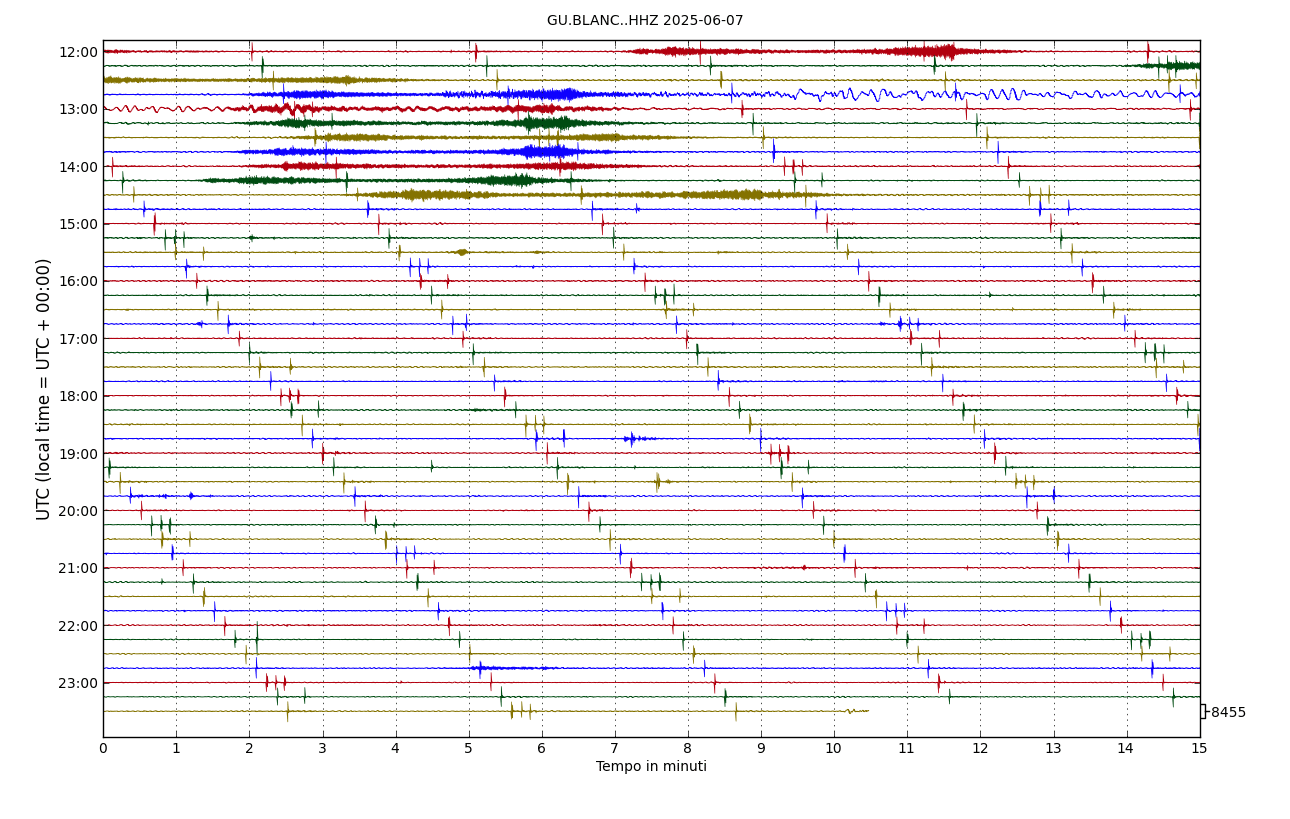Click the 17:00 time label

pos(79,339)
